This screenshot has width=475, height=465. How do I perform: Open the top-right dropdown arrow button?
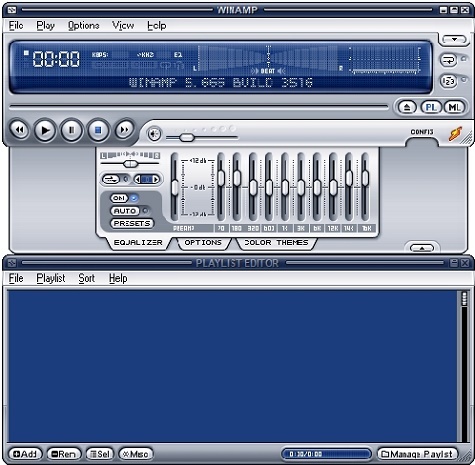pyautogui.click(x=454, y=40)
